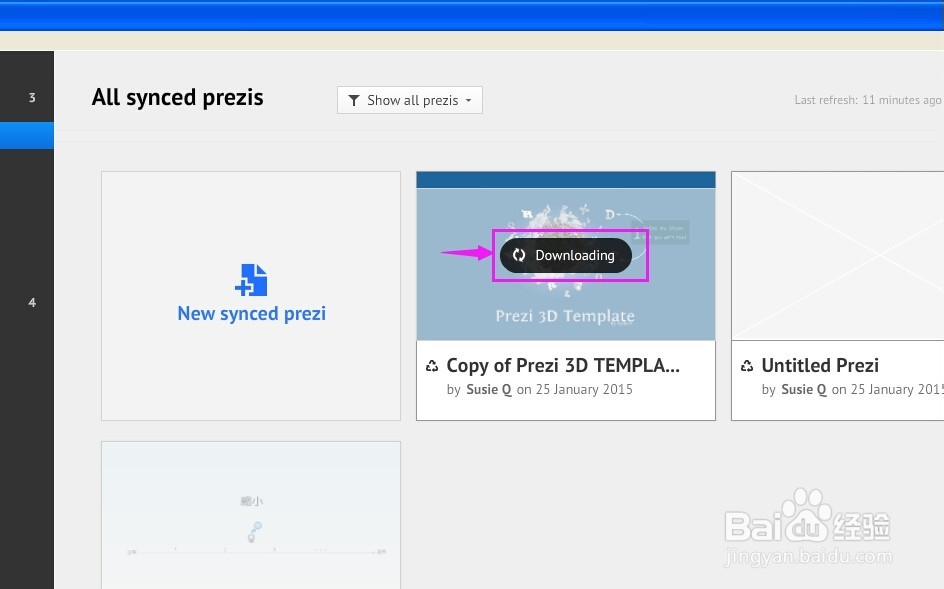
Task: Open the blank Untitled Prezi thumbnail
Action: coord(837,256)
